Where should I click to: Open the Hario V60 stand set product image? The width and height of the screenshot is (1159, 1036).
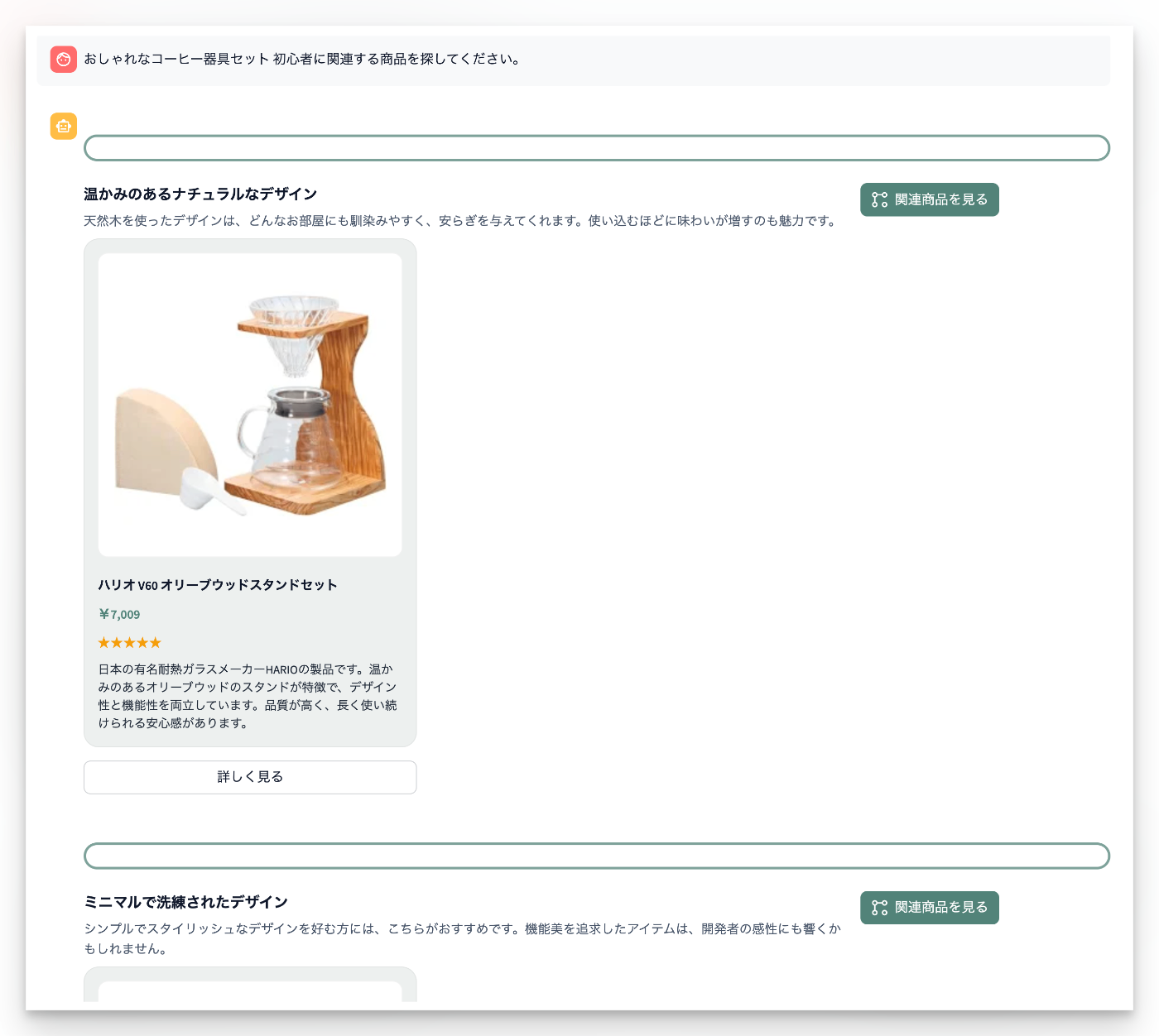250,405
